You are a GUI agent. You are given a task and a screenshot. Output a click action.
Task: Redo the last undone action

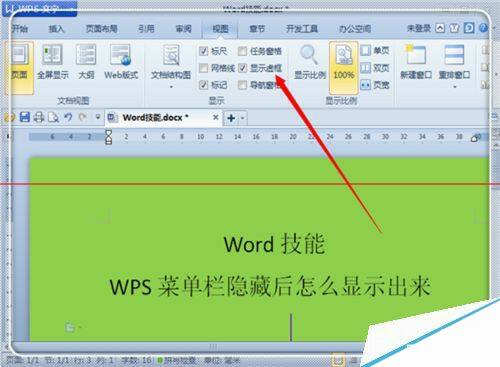point(82,117)
